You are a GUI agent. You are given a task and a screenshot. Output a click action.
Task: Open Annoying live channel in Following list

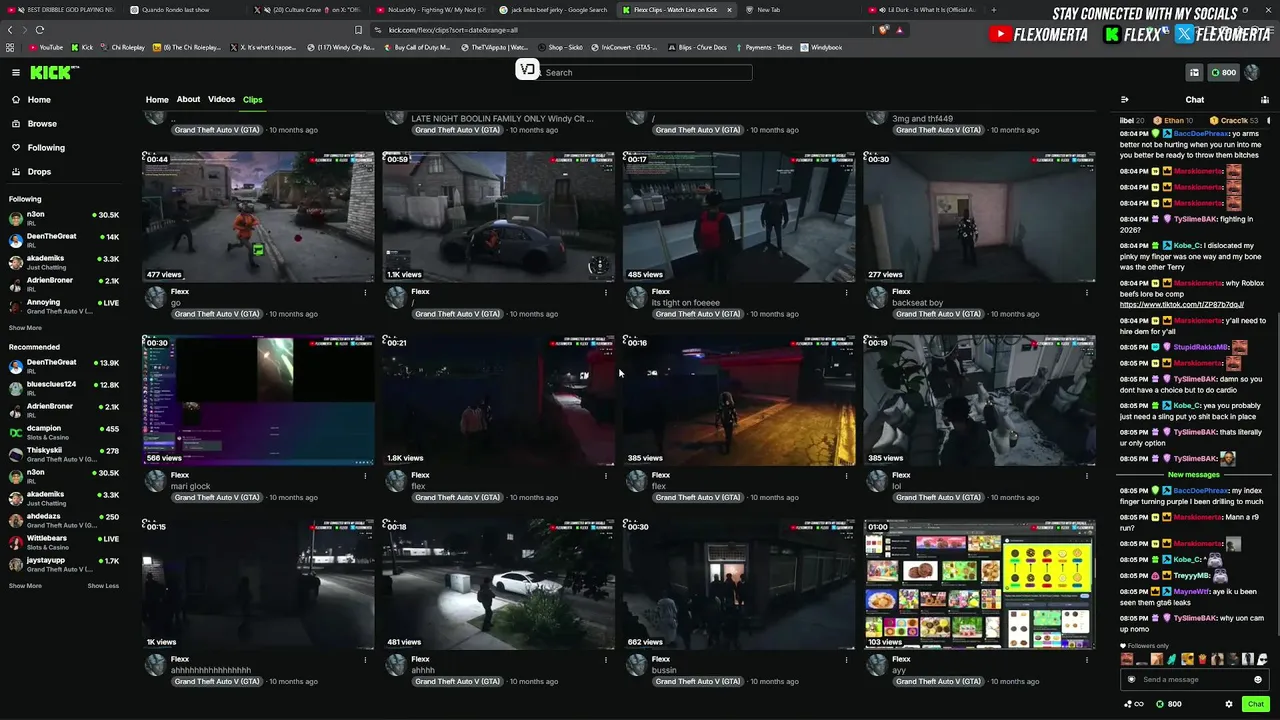(64, 306)
